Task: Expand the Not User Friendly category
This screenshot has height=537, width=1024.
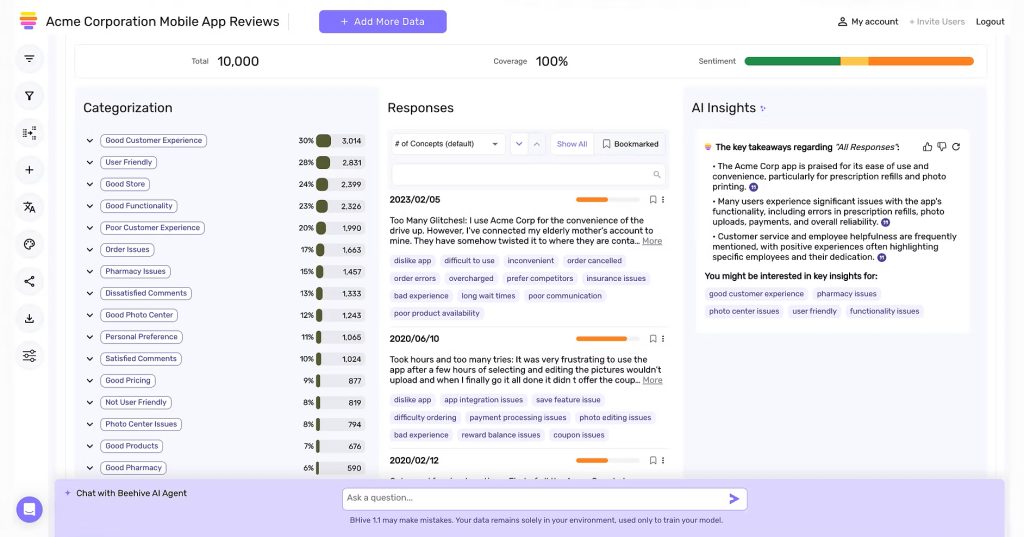Action: 89,402
